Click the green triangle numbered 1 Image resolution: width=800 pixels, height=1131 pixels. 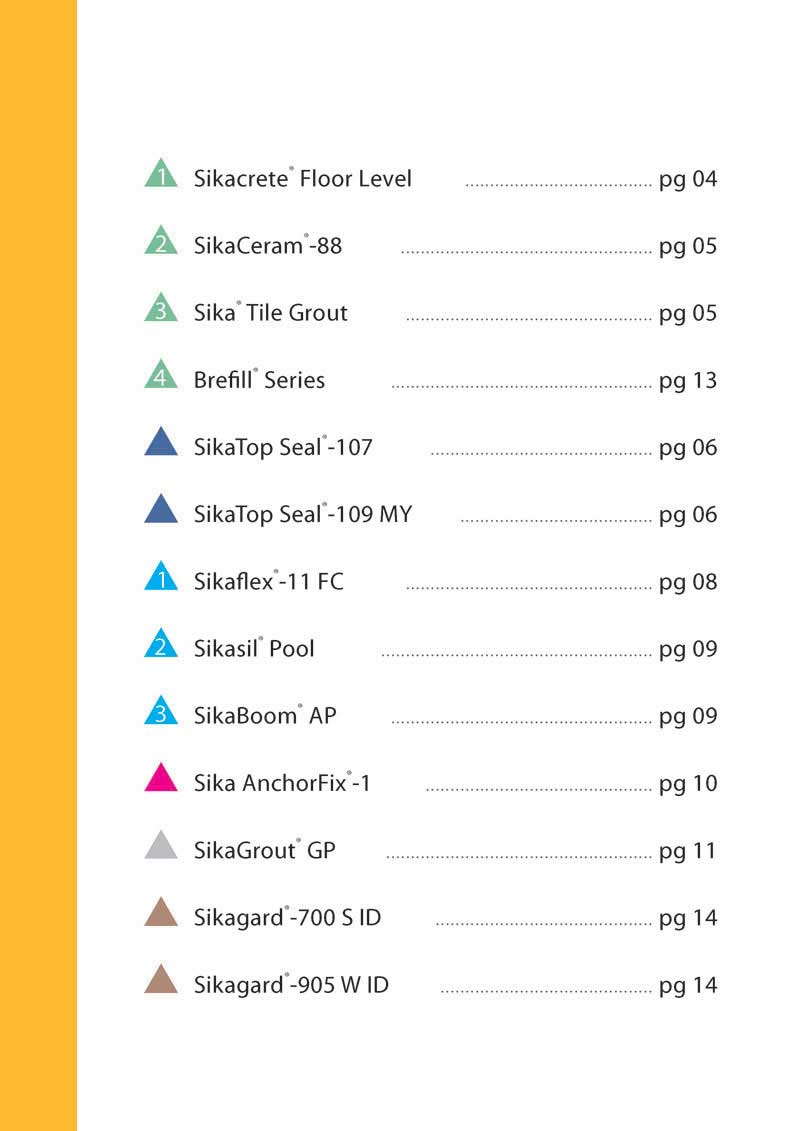[161, 174]
